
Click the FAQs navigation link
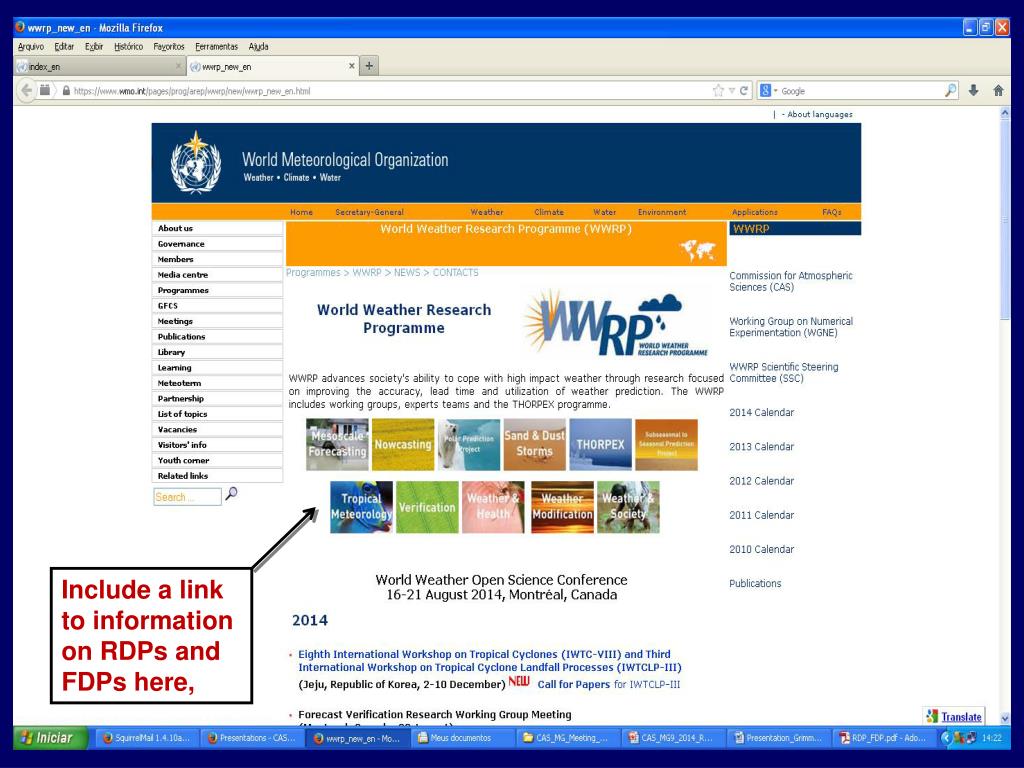tap(831, 212)
